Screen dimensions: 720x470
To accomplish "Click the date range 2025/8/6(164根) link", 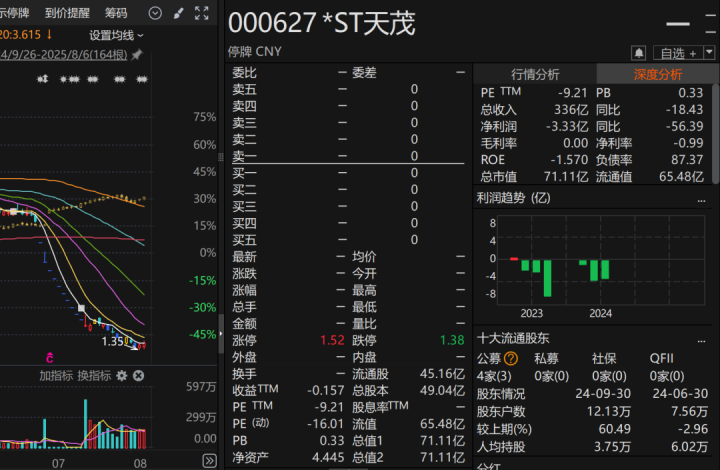I will click(64, 55).
